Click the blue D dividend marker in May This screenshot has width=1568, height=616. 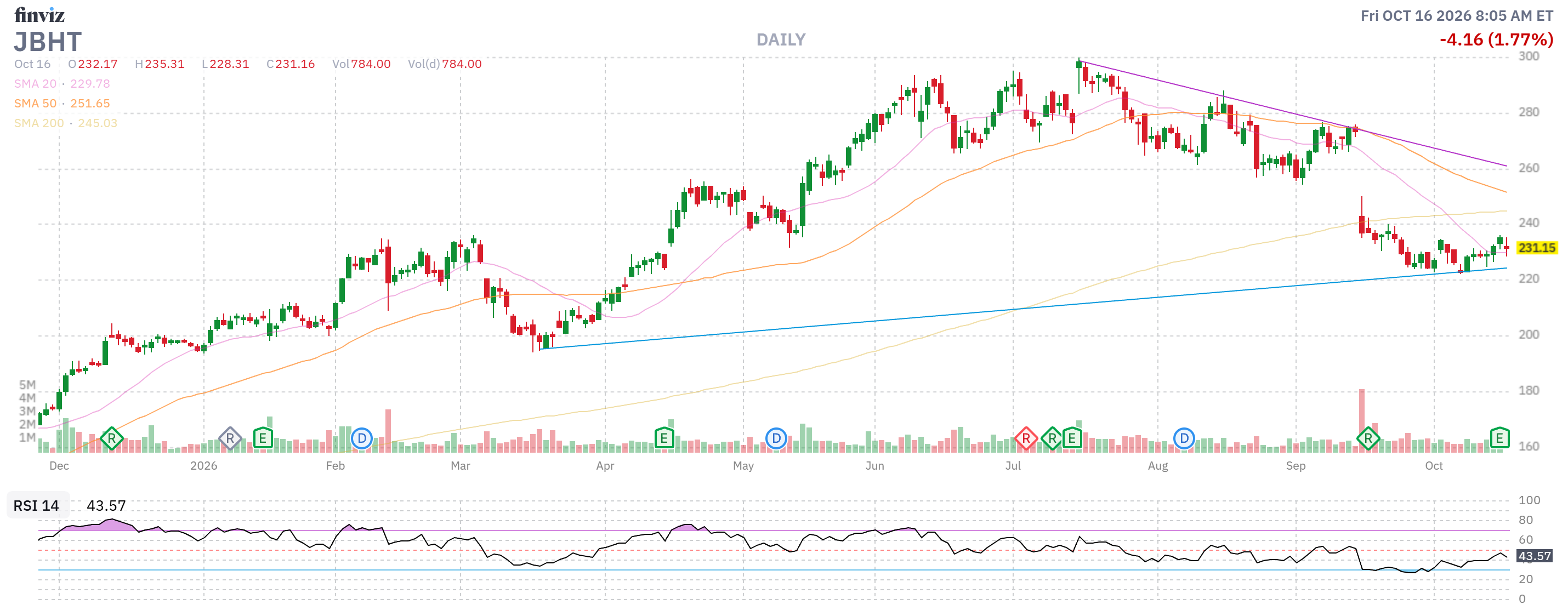[776, 438]
